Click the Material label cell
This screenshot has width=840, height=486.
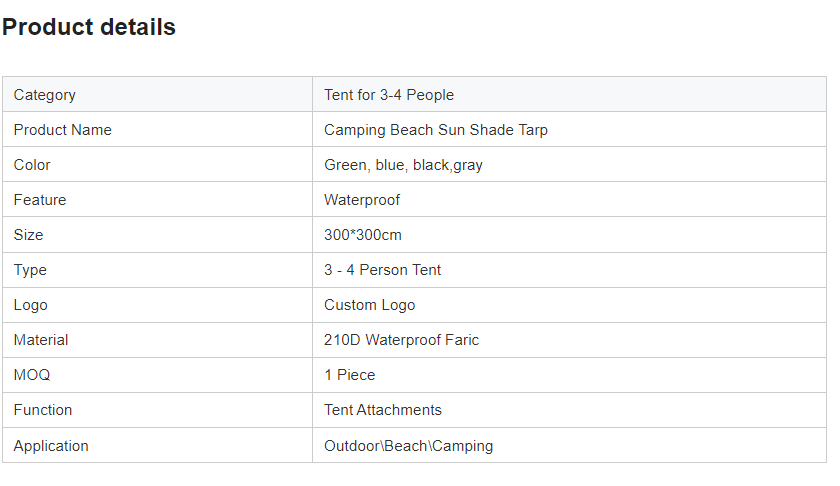[x=41, y=340]
